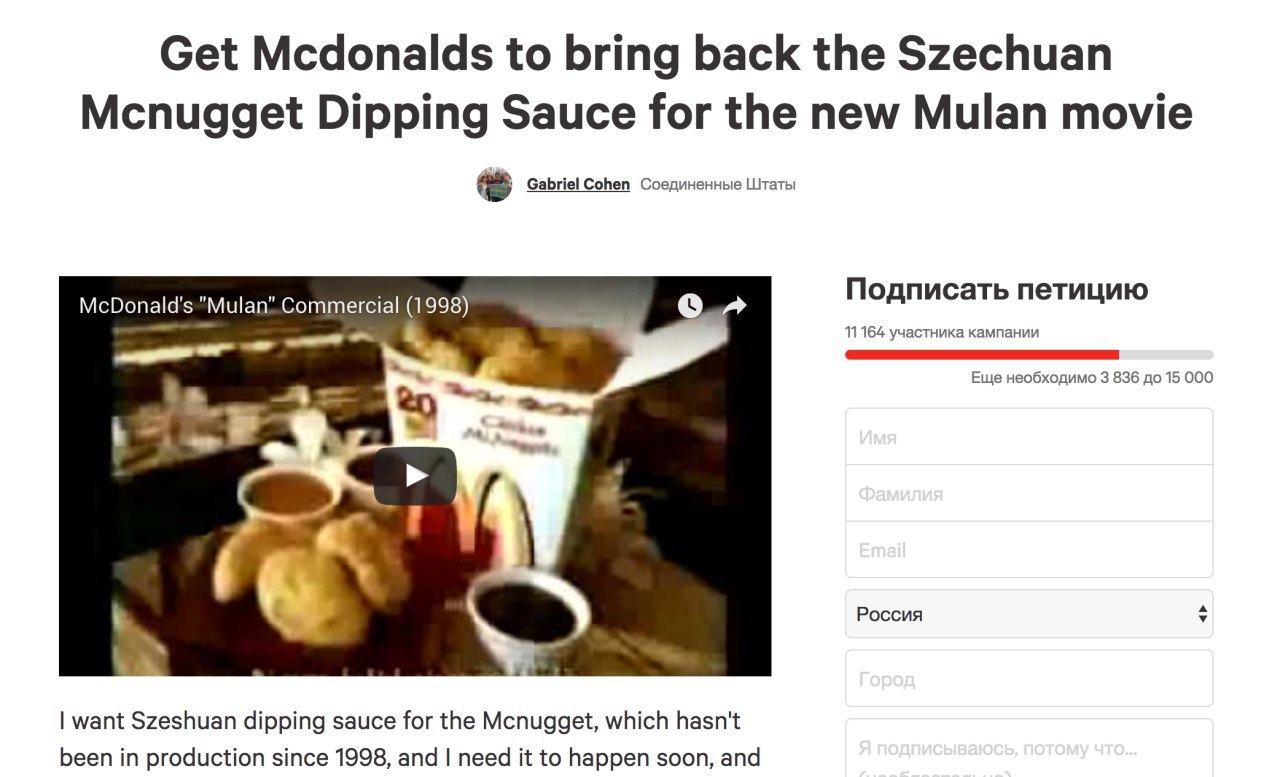Expand the Россия country dropdown
This screenshot has width=1280, height=777.
pos(1029,614)
